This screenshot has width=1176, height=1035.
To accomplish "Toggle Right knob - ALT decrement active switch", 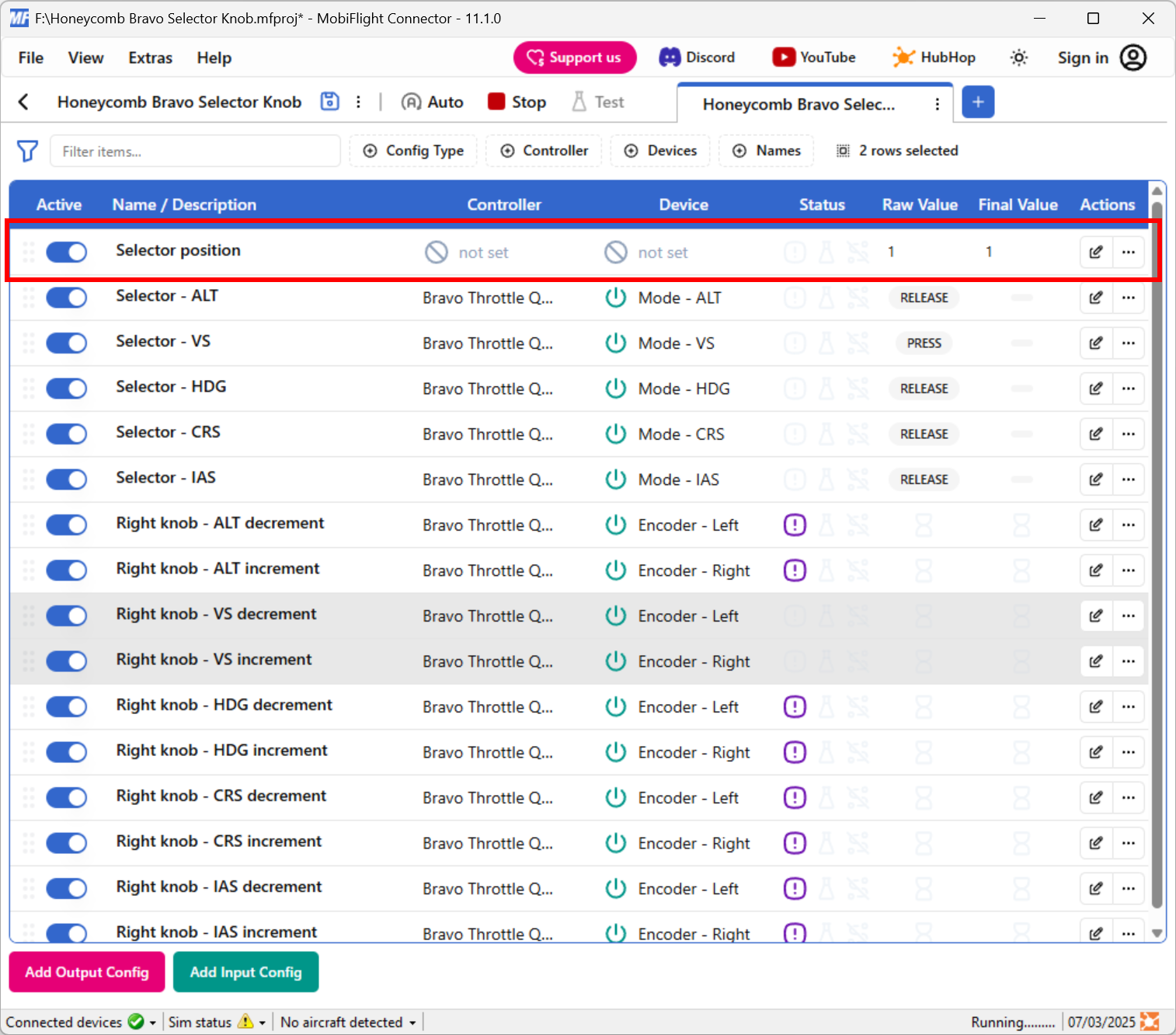I will pyautogui.click(x=66, y=524).
